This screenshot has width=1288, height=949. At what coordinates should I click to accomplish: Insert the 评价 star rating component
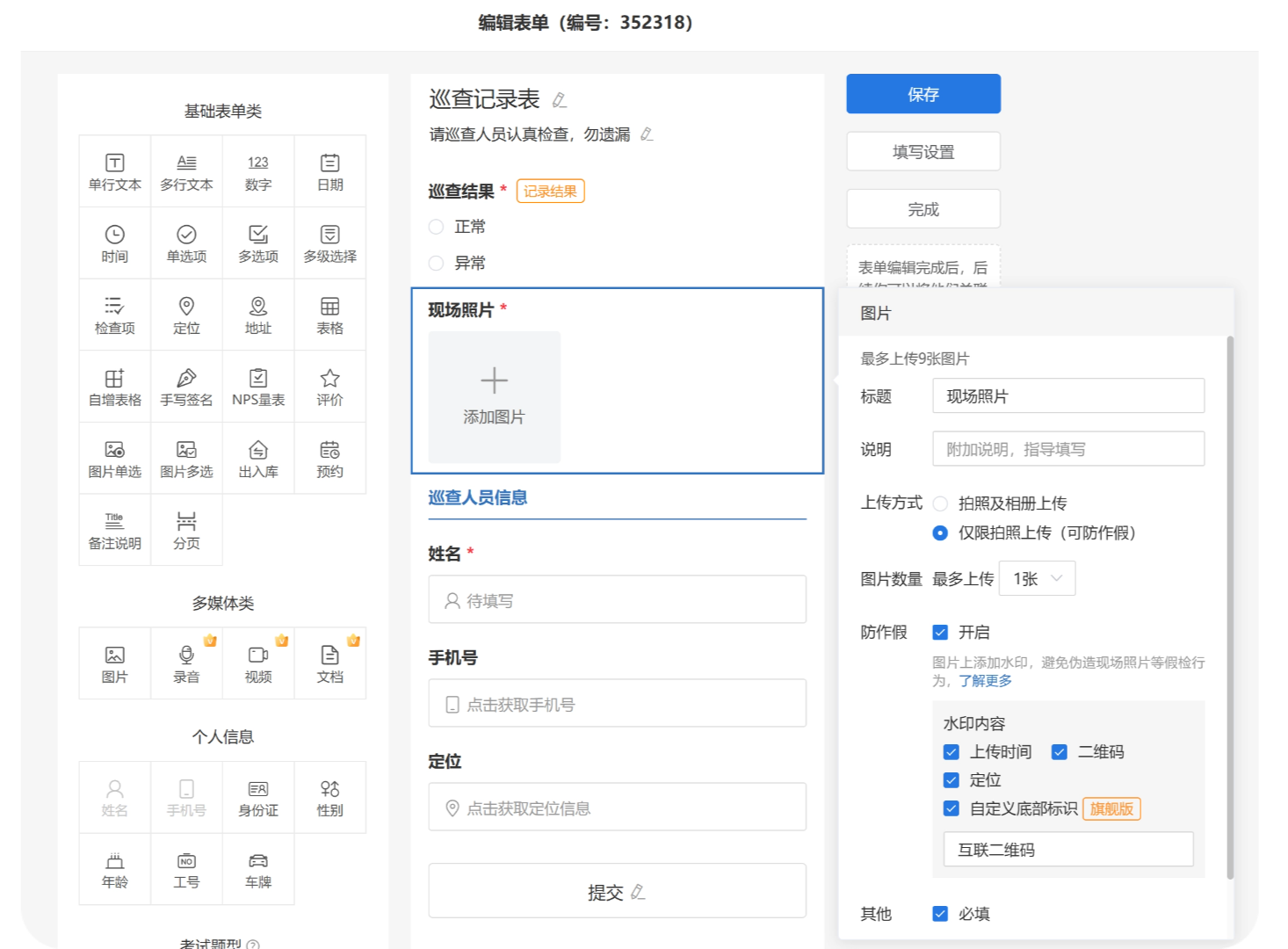(x=329, y=388)
